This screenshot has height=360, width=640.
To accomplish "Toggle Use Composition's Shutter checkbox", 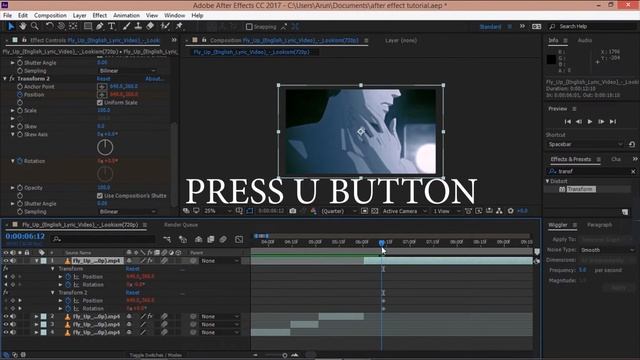I will point(100,196).
